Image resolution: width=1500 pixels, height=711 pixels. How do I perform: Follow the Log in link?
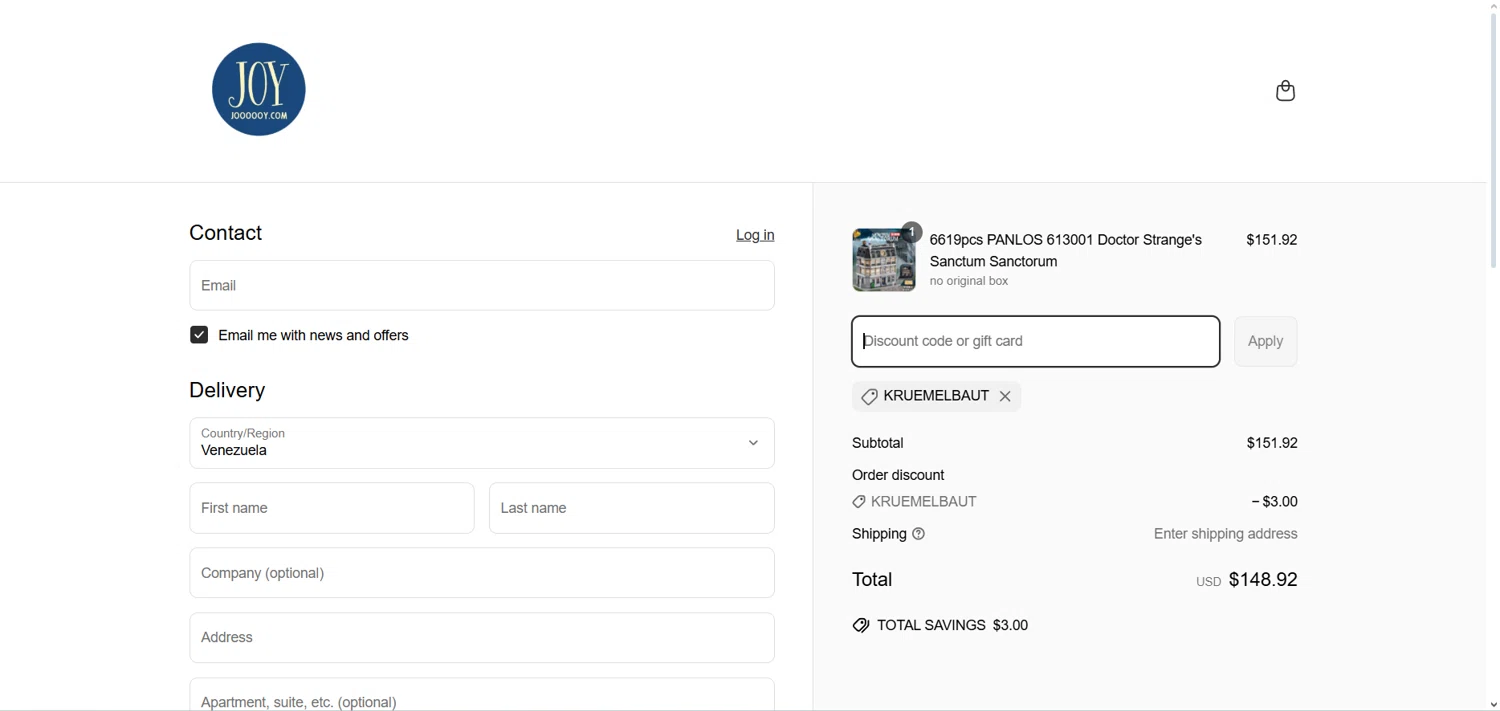click(755, 236)
